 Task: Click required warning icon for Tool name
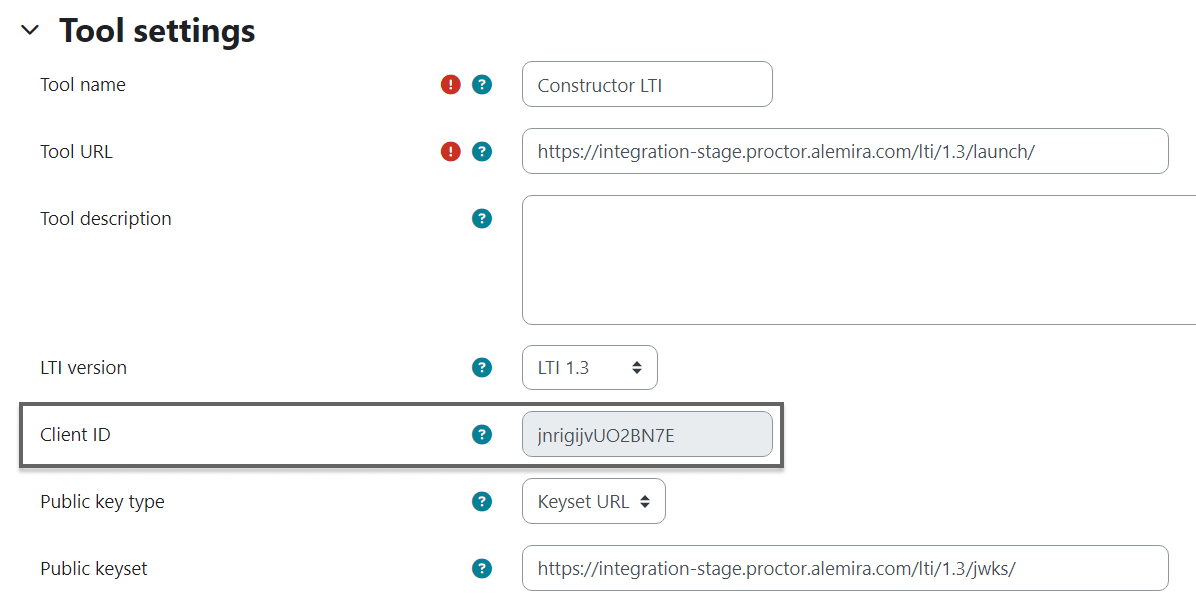coord(451,85)
